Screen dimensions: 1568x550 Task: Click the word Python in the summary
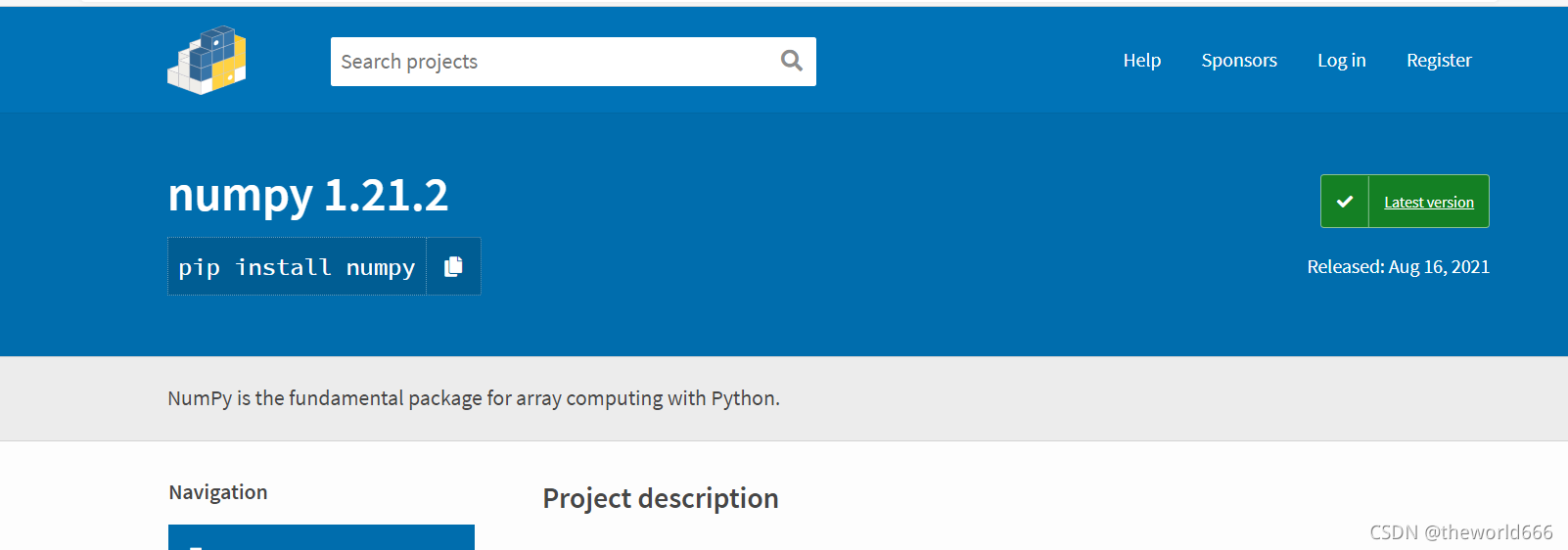point(745,398)
